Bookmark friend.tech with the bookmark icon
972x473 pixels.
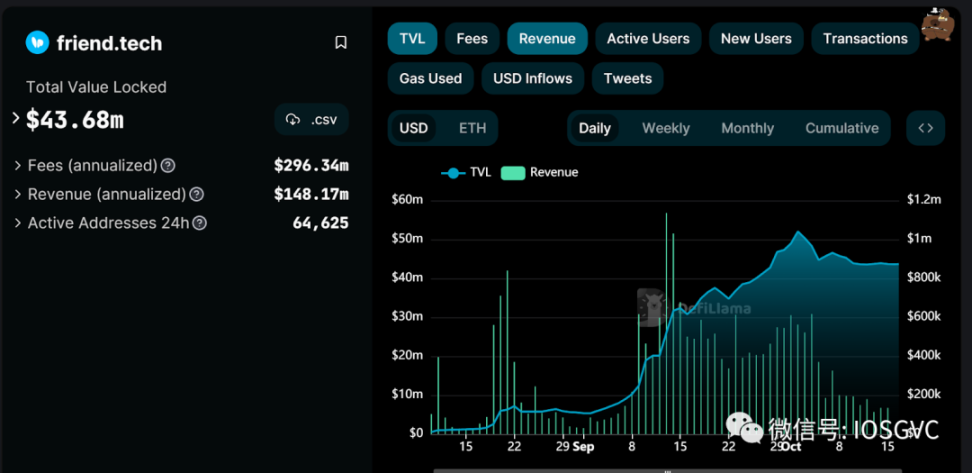point(341,43)
